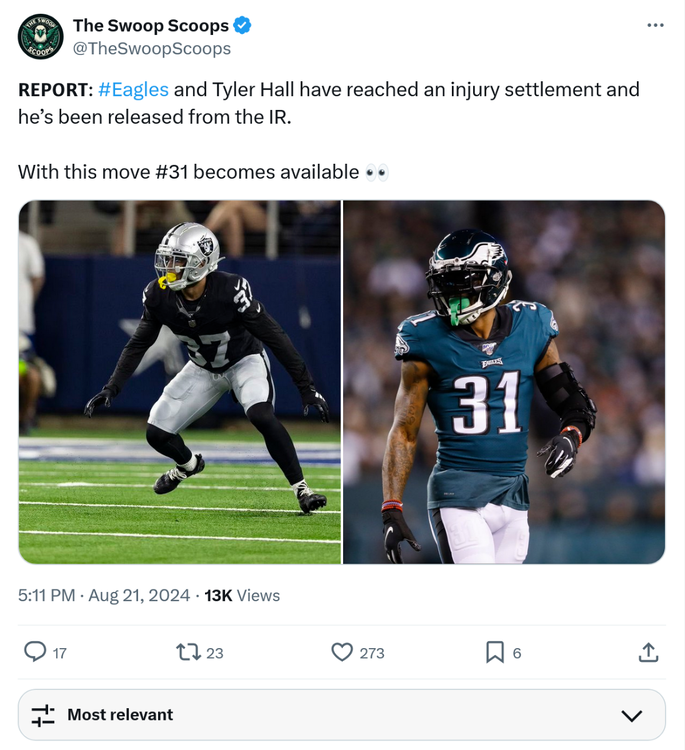The image size is (685, 750).
Task: Open the 5:11 PM Aug 21, 2024 timestamp
Action: click(104, 596)
